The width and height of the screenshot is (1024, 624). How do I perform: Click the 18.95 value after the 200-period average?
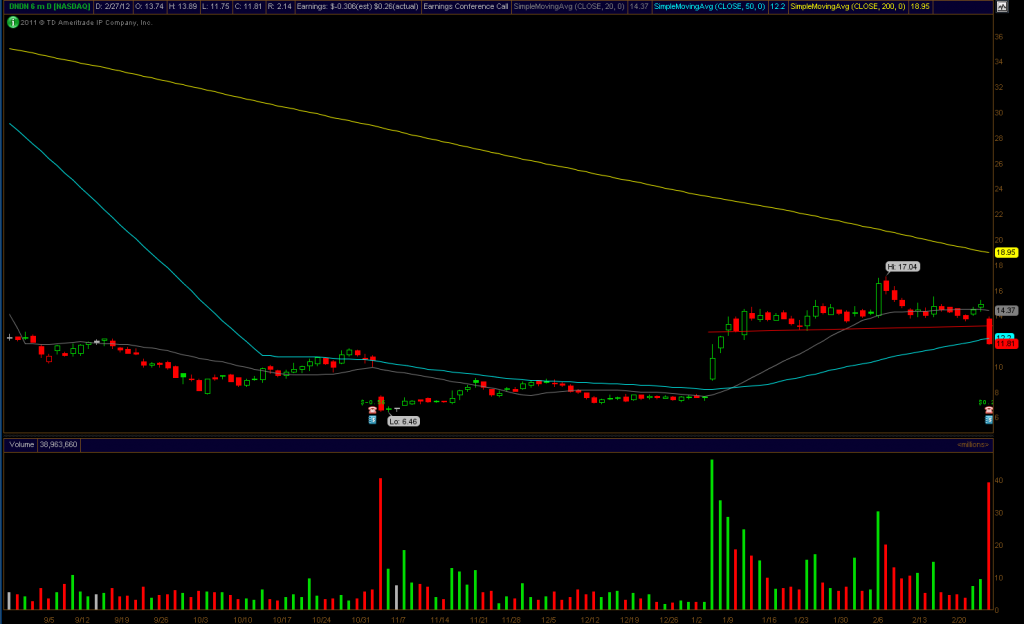tap(920, 7)
